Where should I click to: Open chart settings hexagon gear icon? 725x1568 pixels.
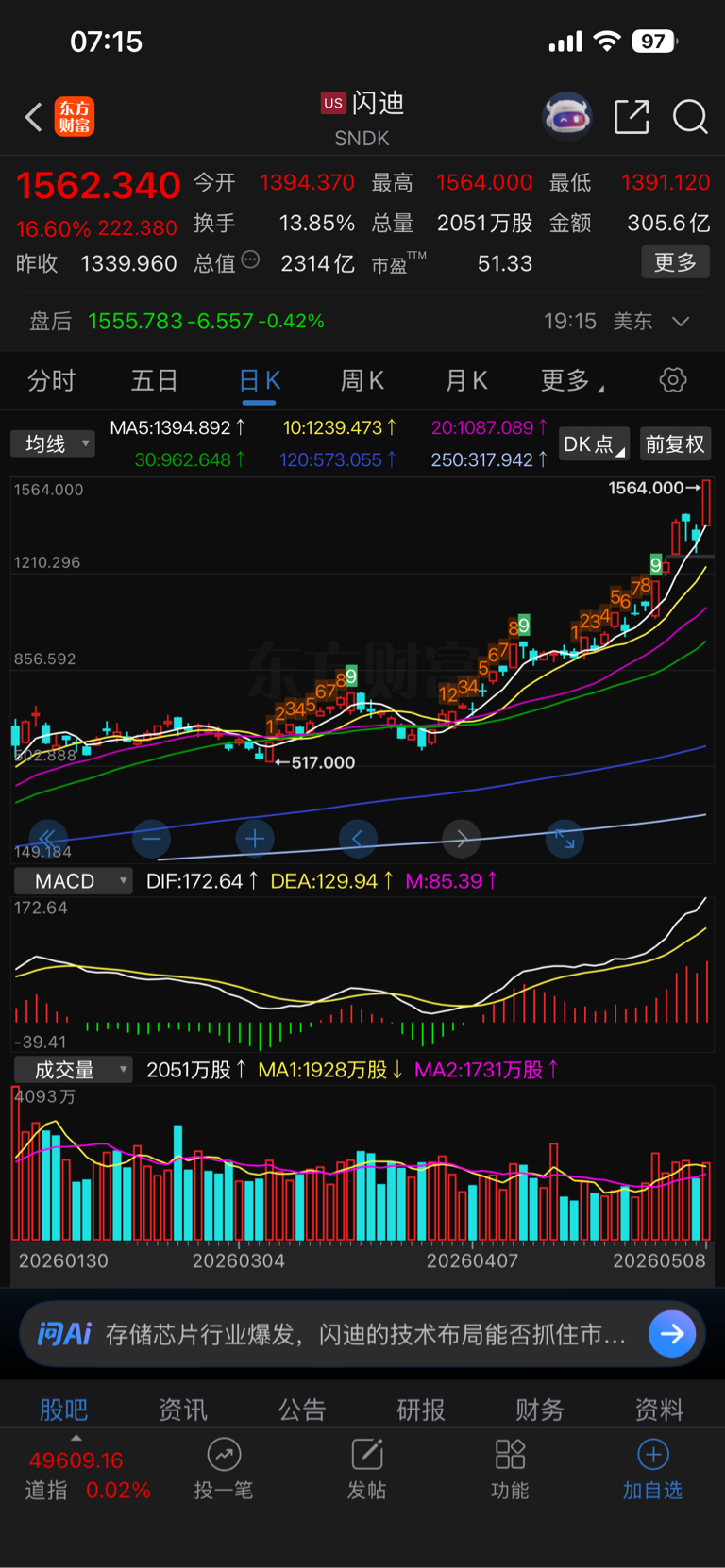point(673,380)
